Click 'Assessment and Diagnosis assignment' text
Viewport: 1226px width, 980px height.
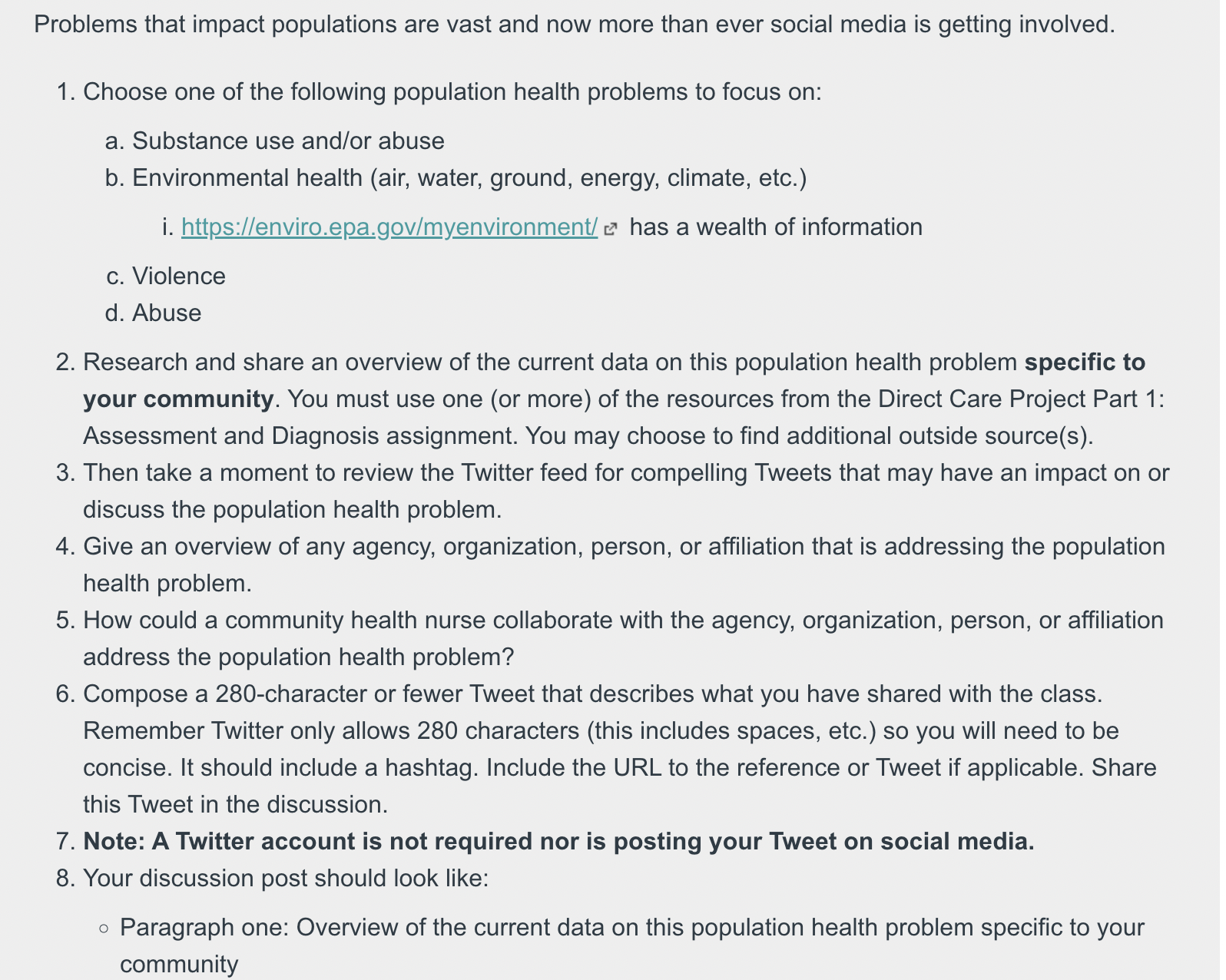300,436
